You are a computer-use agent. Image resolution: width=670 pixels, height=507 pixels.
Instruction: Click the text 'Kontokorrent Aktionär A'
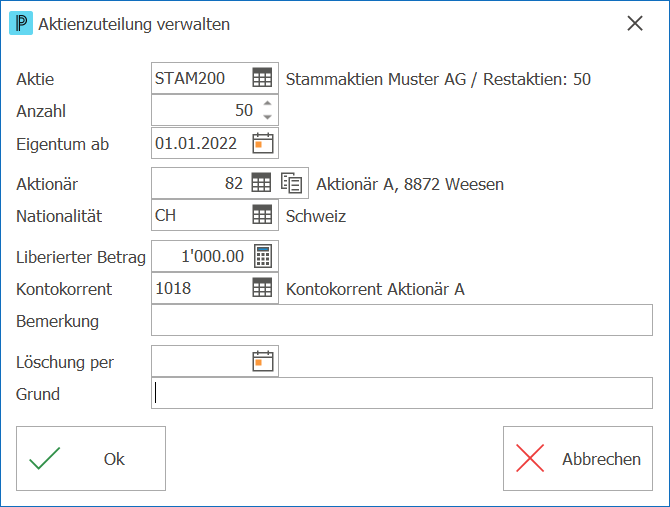coord(375,289)
